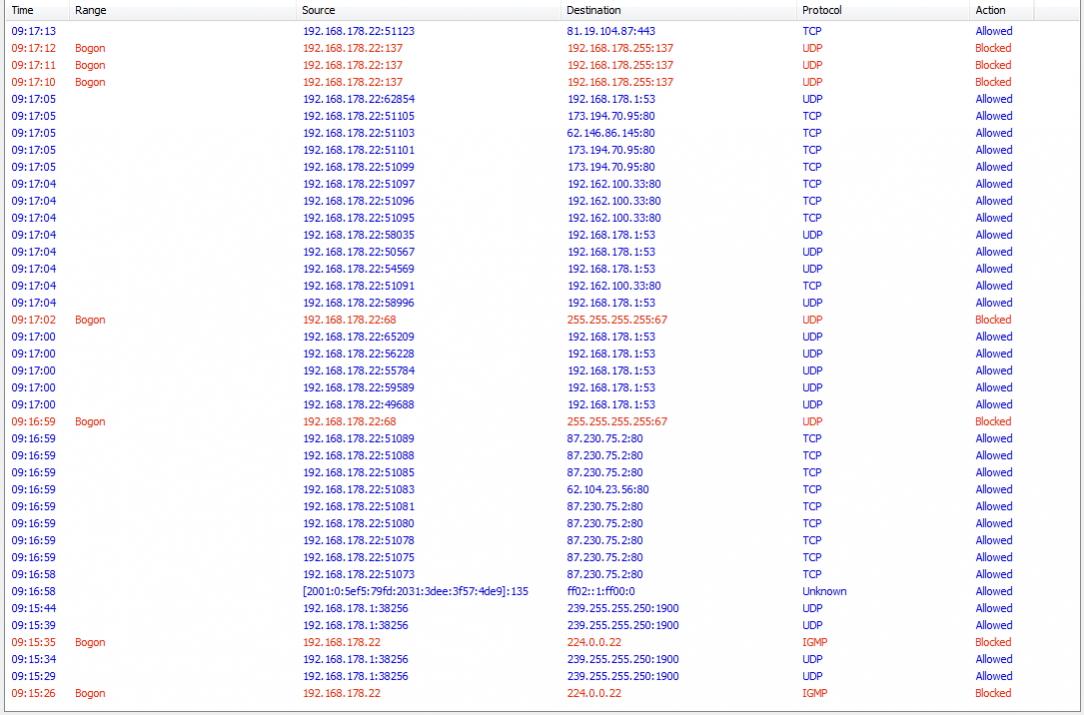The width and height of the screenshot is (1084, 715).
Task: Select source 192.168.178.22:51083
Action: [359, 490]
